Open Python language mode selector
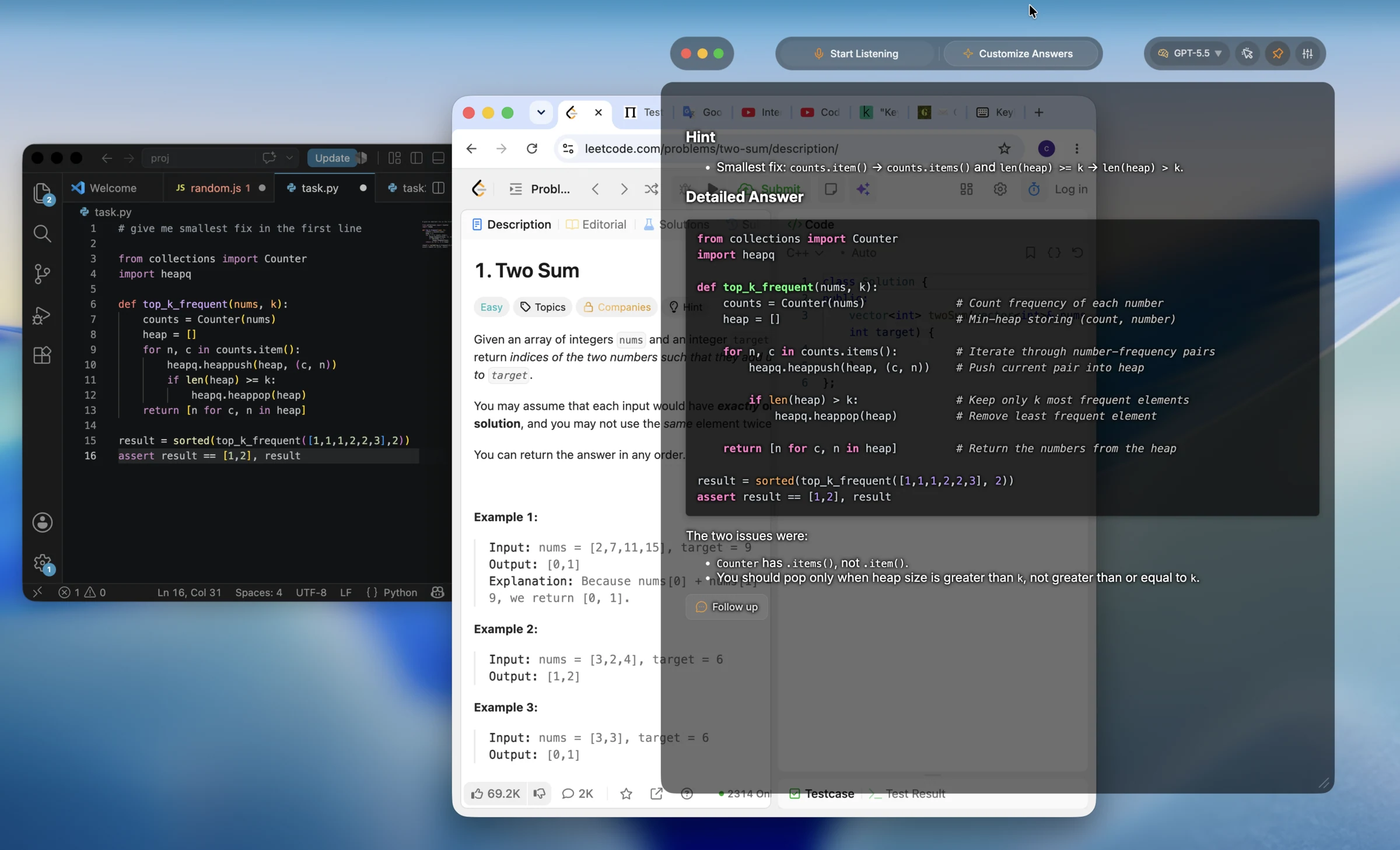The height and width of the screenshot is (850, 1400). [x=400, y=592]
